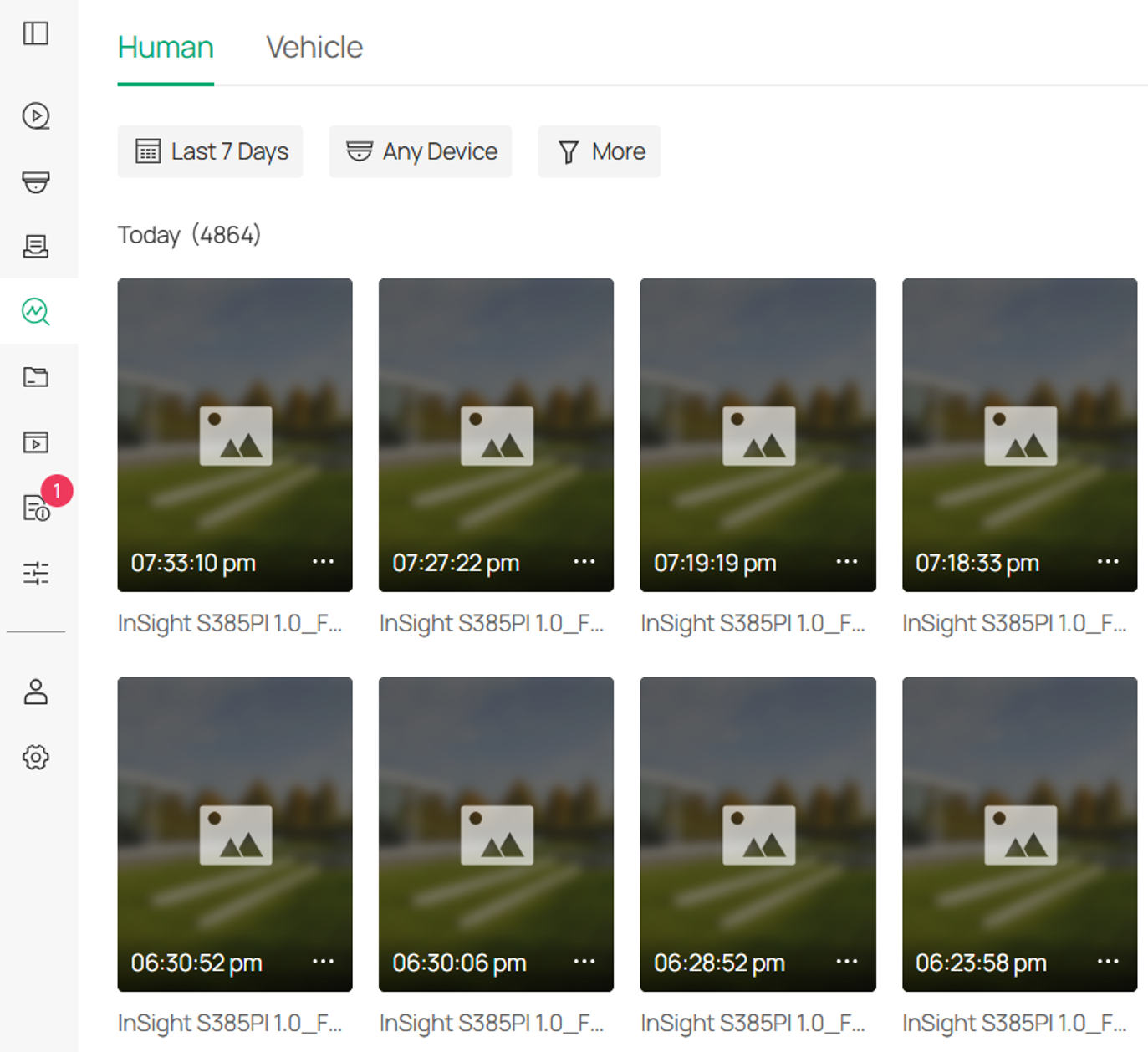Viewport: 1148px width, 1052px height.
Task: Open the recorder/NVR stack icon in sidebar
Action: 36,246
